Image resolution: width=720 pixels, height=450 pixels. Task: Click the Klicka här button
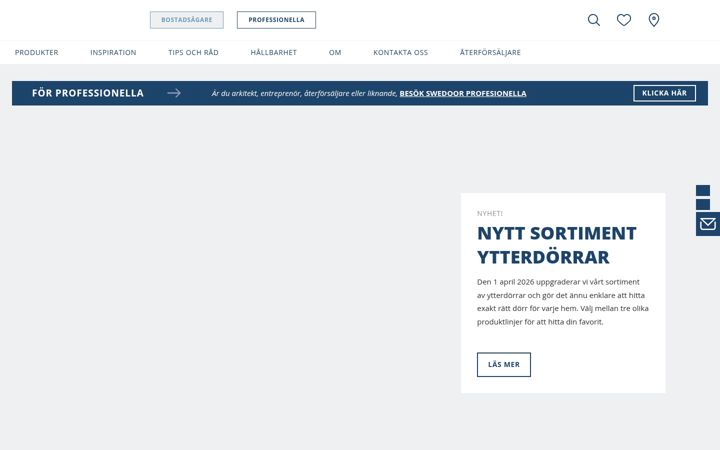click(x=664, y=93)
